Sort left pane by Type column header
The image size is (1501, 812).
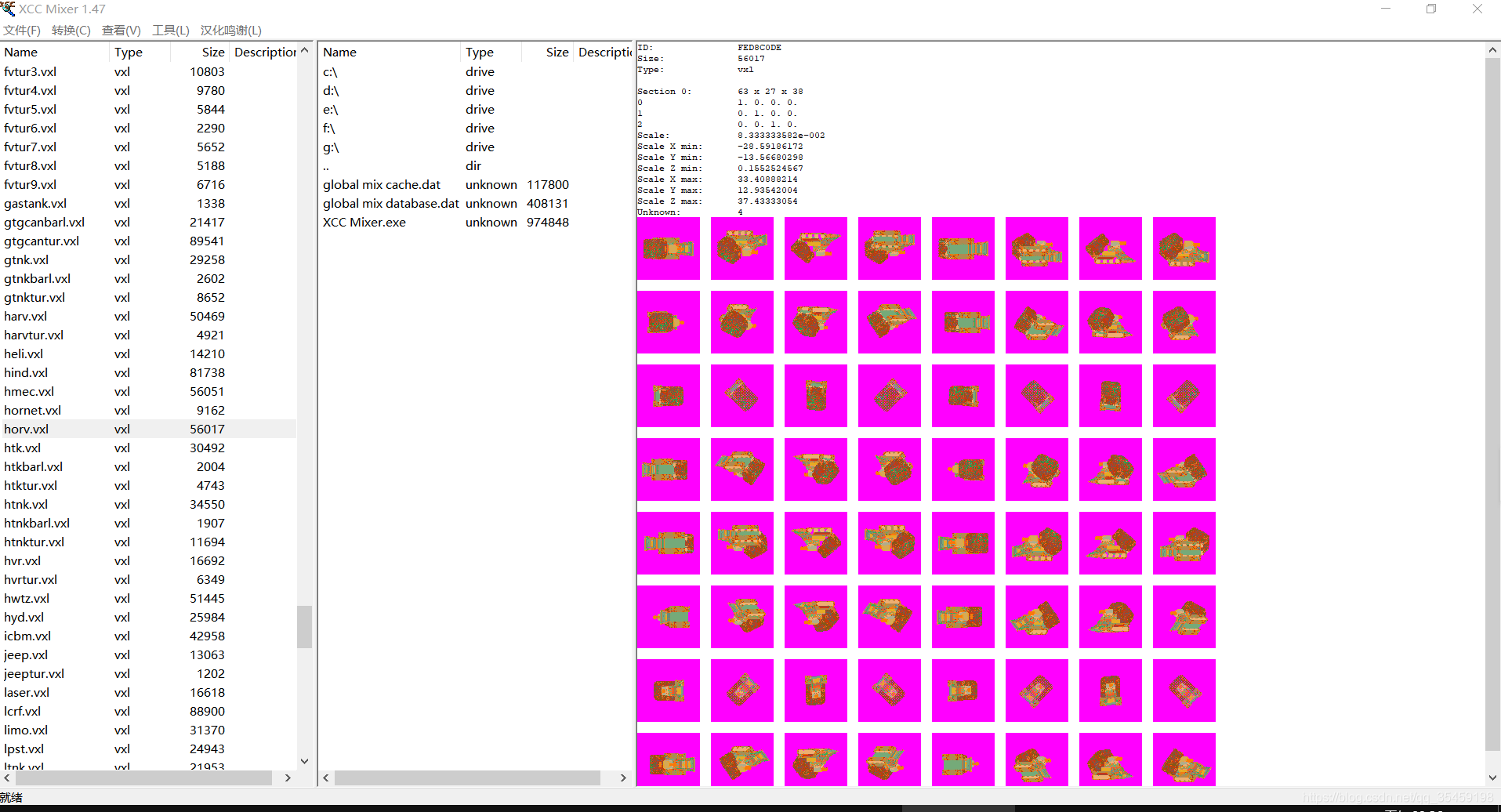[x=139, y=53]
